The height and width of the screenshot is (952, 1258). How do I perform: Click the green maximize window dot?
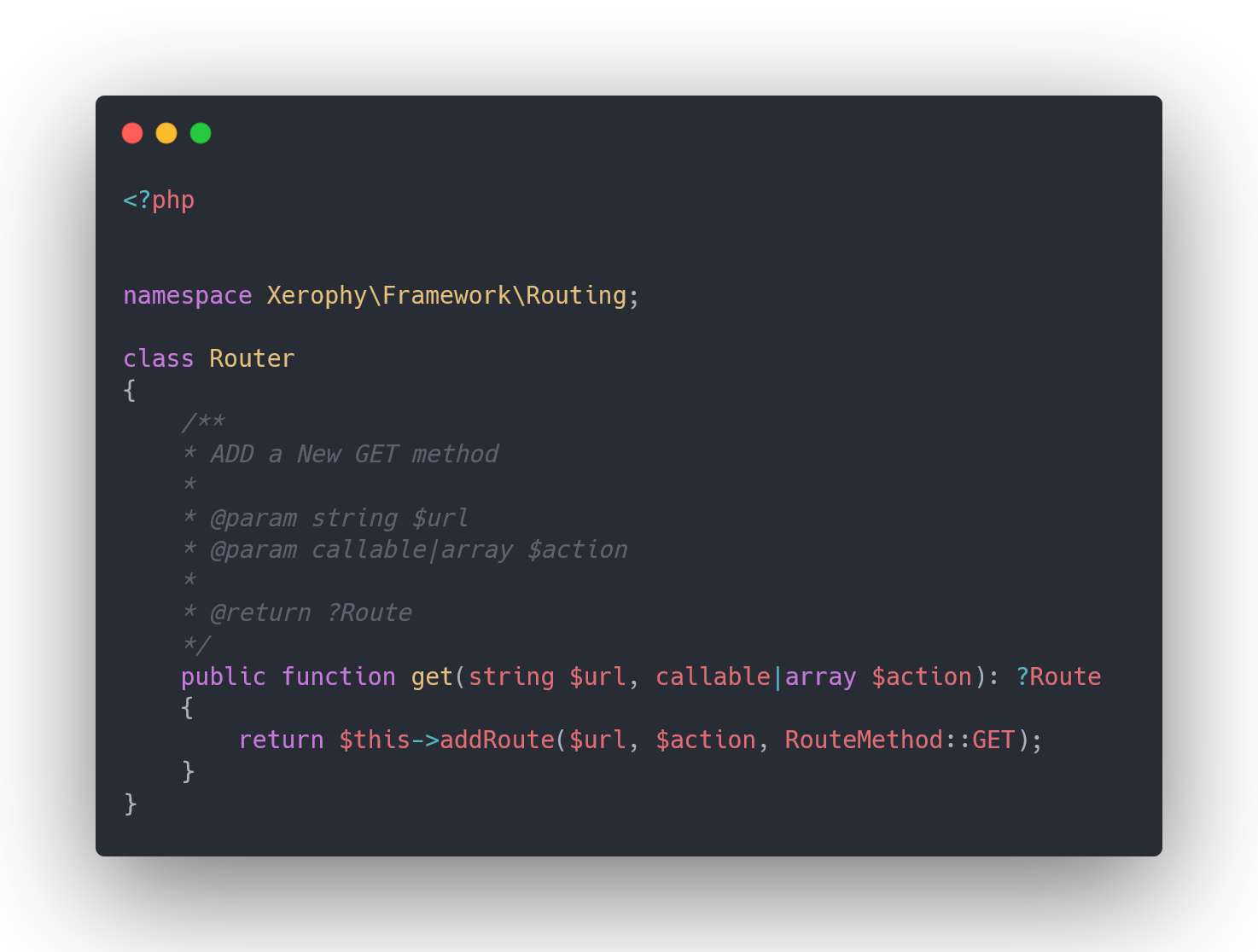201,133
